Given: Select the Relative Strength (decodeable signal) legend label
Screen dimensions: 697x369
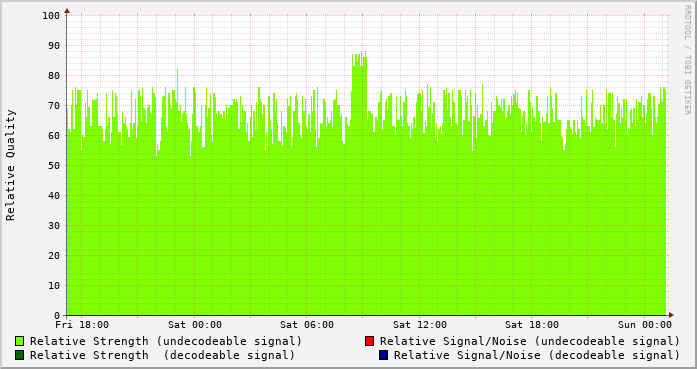Looking at the screenshot, I should coord(162,355).
